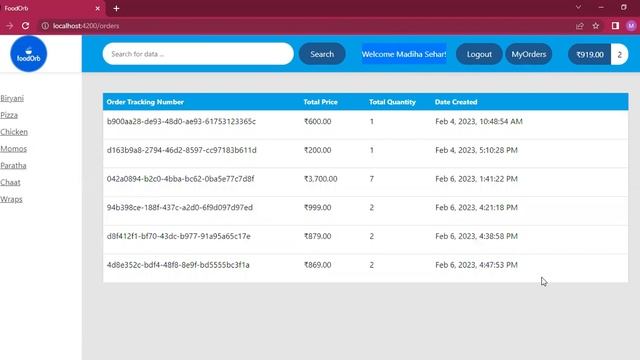Click the Total Price column header
Screen dimensions: 640x360
click(320, 102)
